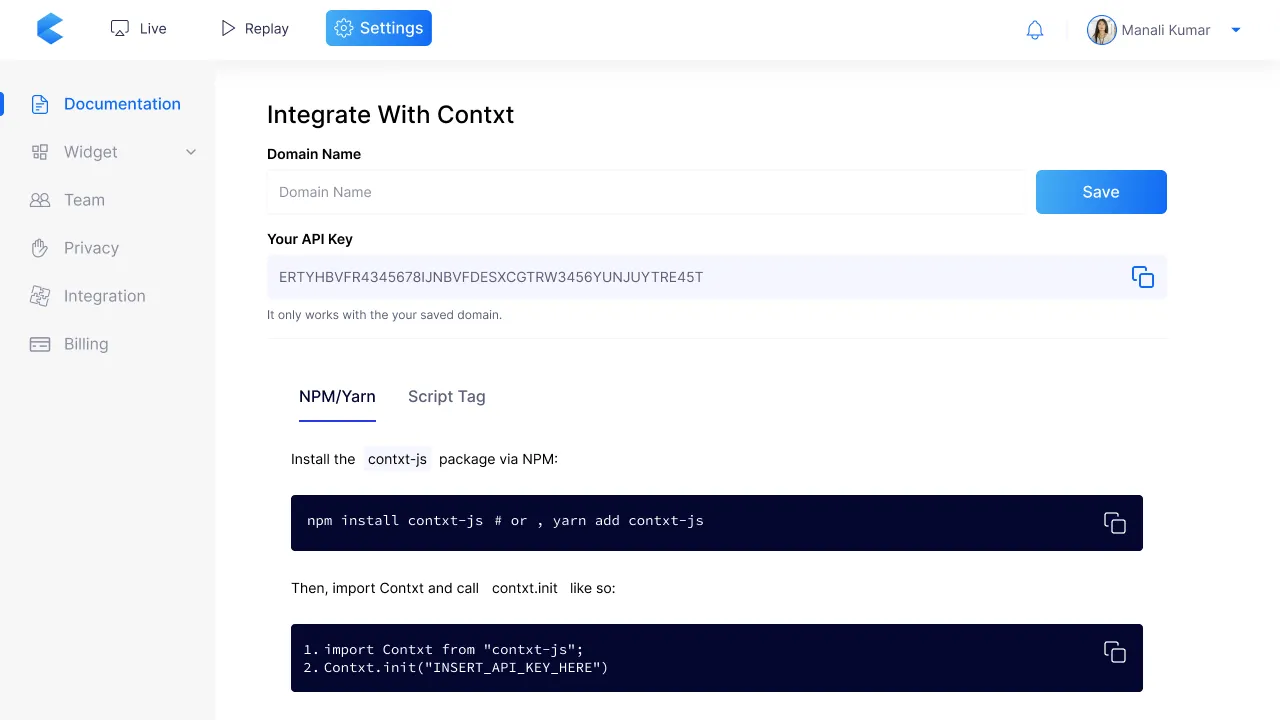The image size is (1280, 720).
Task: Open the Replay section label
Action: [x=267, y=28]
